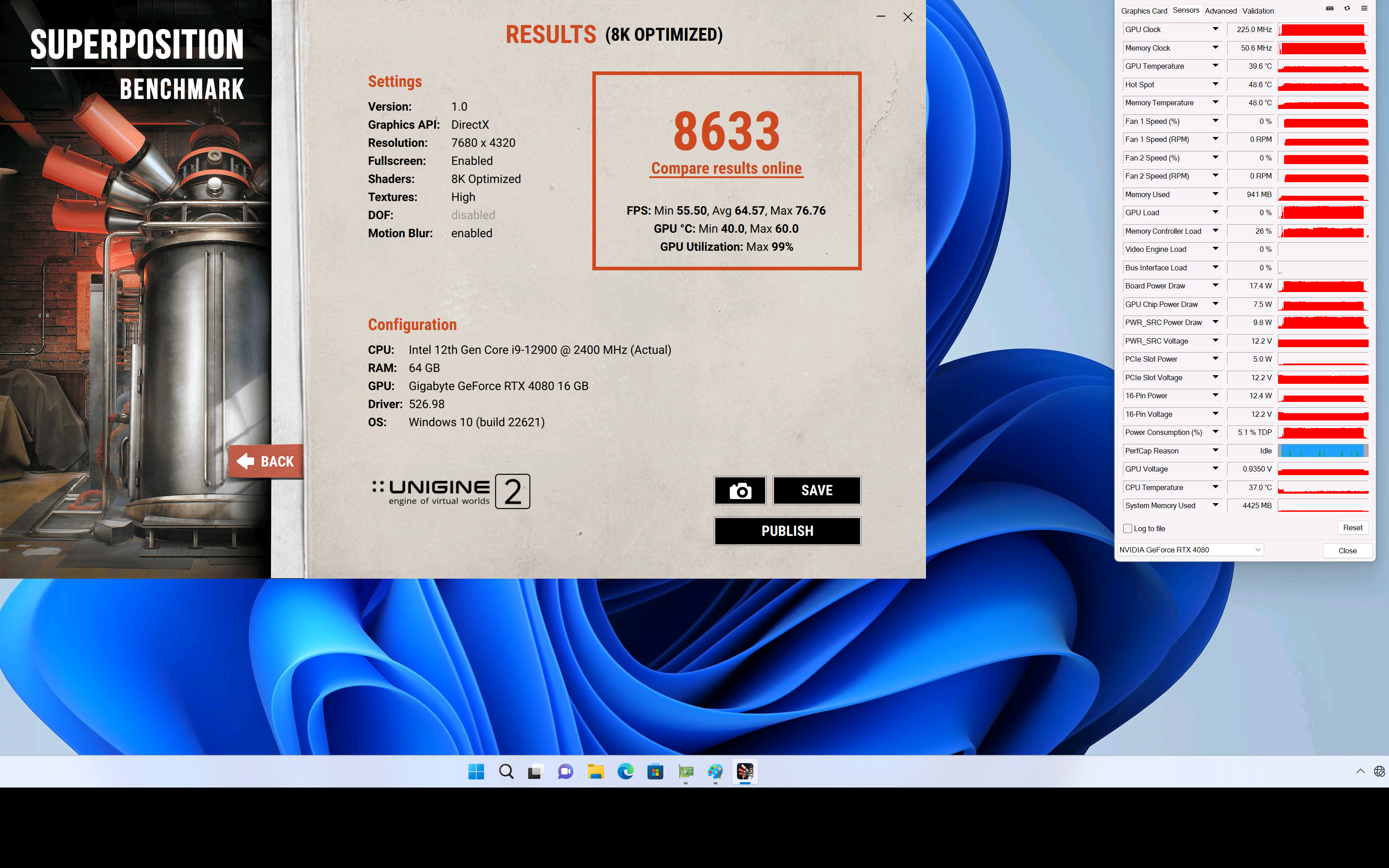Click the GPU Clock history graph
The image size is (1389, 868).
(1323, 29)
